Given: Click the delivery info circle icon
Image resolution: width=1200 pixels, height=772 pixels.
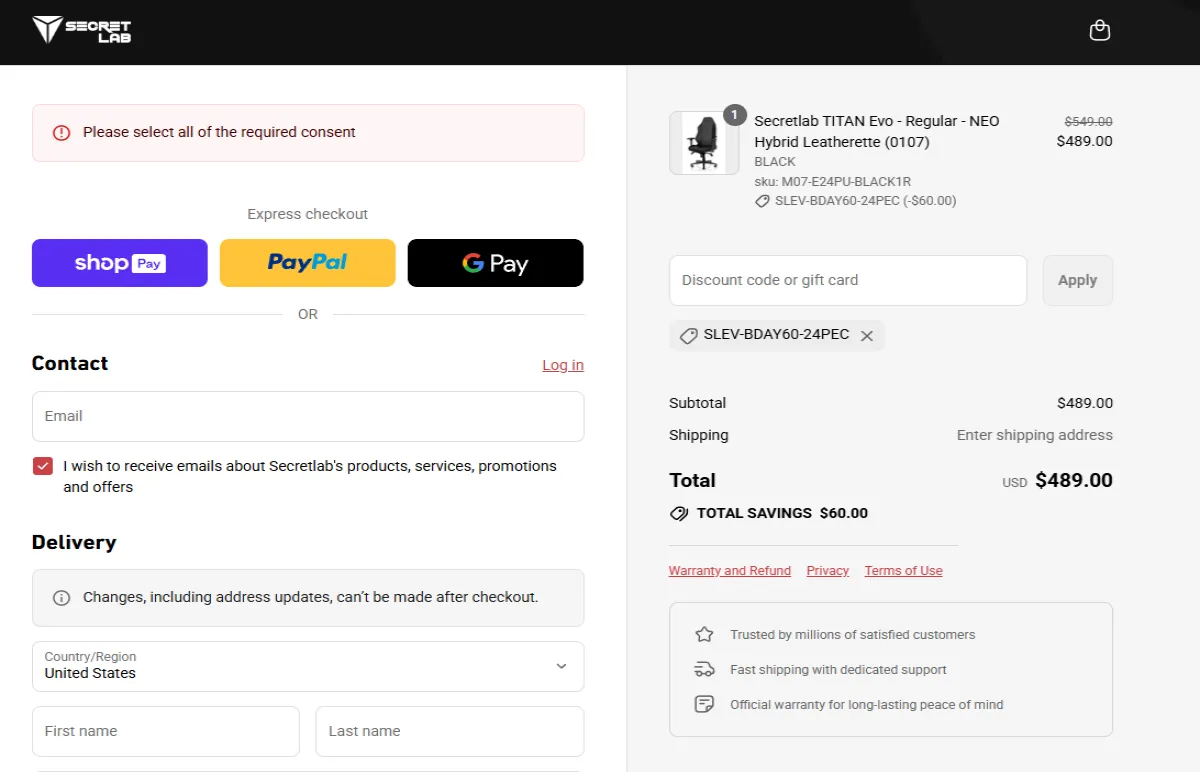Looking at the screenshot, I should pyautogui.click(x=62, y=598).
